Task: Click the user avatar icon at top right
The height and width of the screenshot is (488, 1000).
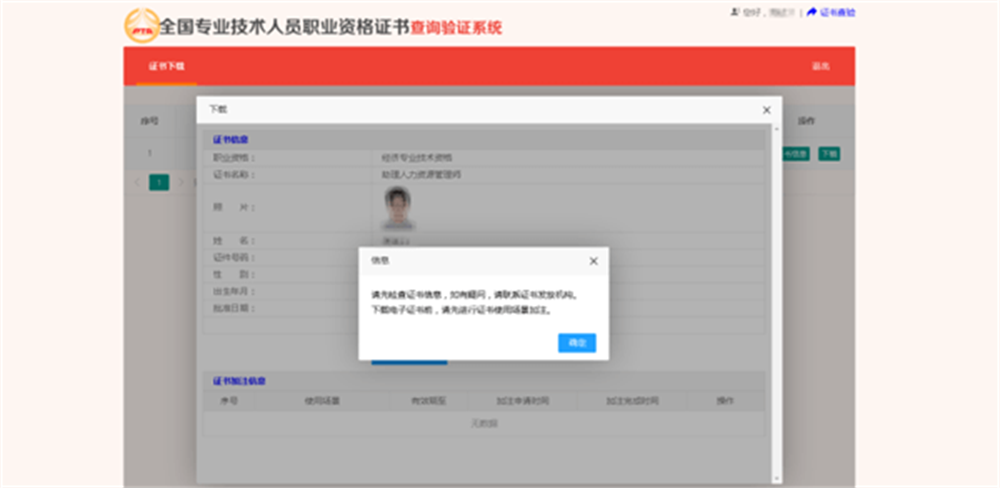Action: (735, 11)
